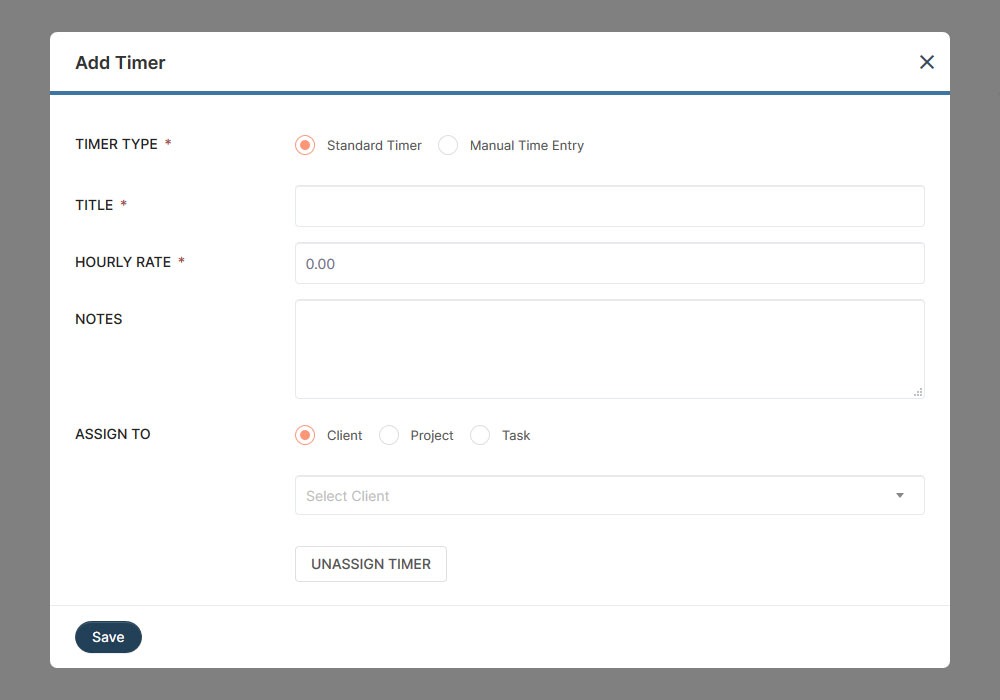Viewport: 1000px width, 700px height.
Task: Click into the Title text field
Action: point(609,206)
